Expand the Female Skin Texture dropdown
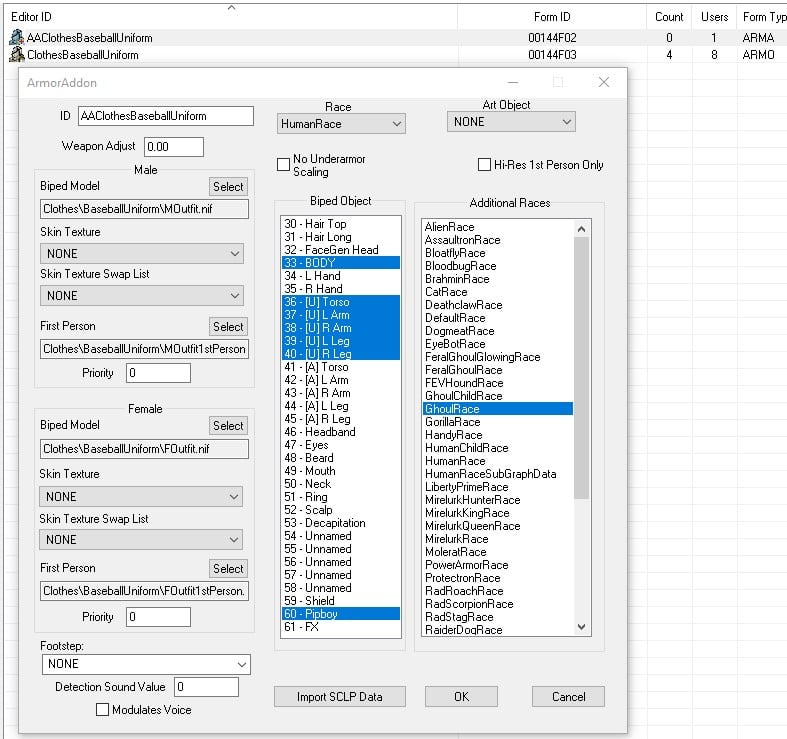Viewport: 787px width, 739px height. [141, 497]
